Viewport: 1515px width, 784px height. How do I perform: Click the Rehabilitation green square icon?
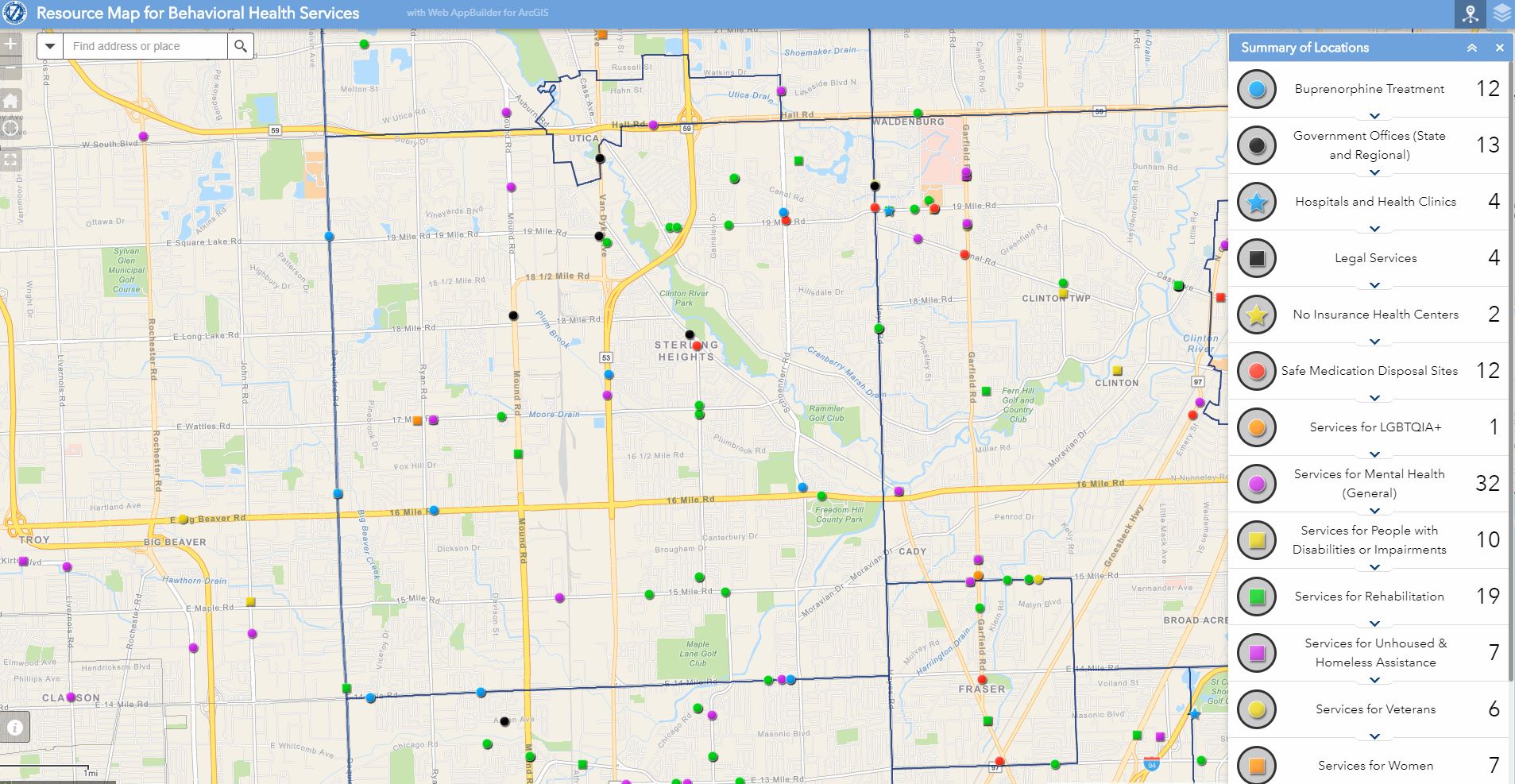1256,597
